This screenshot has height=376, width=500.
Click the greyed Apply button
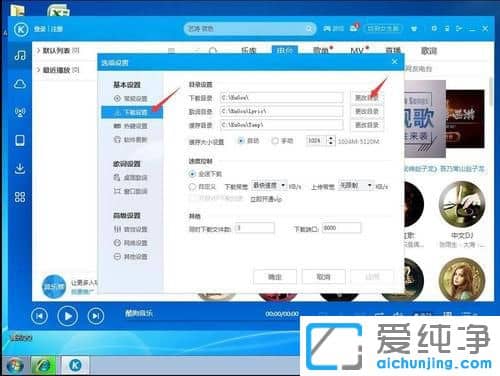click(x=372, y=277)
